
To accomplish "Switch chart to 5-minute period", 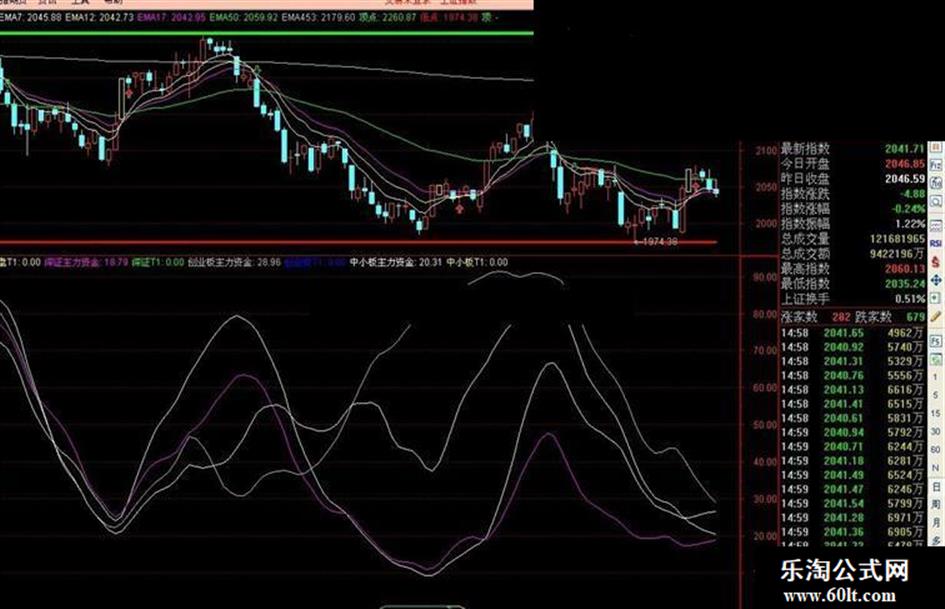I will (936, 395).
